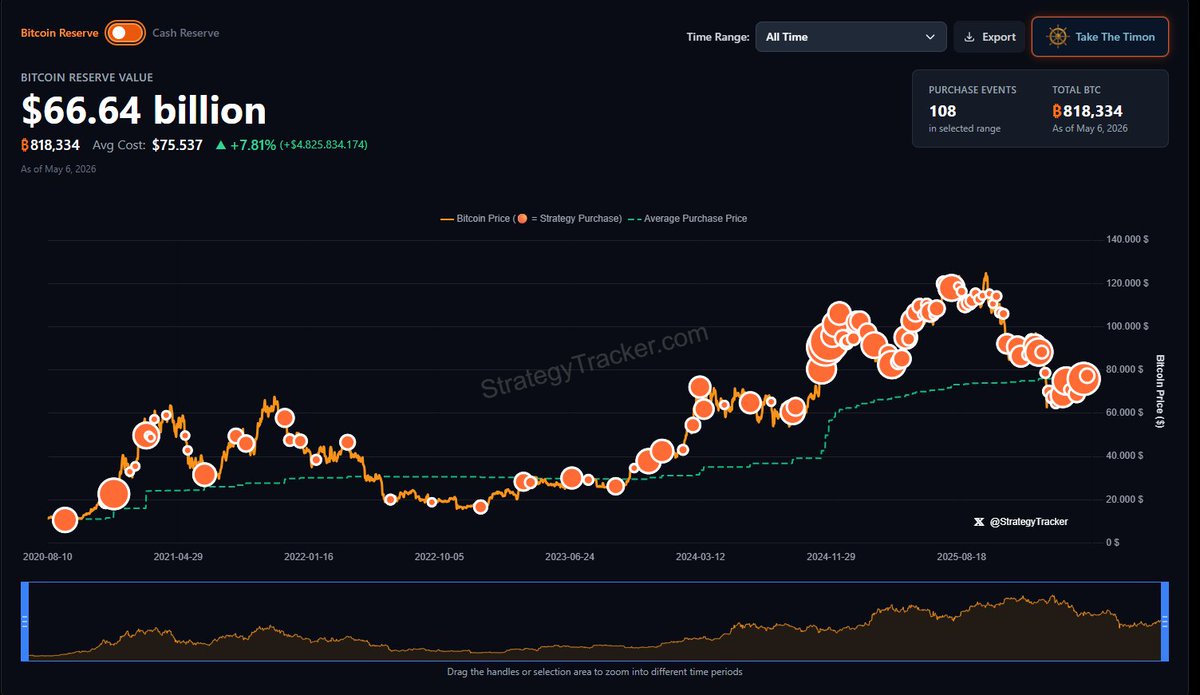Click the download icon in Export

pos(969,37)
